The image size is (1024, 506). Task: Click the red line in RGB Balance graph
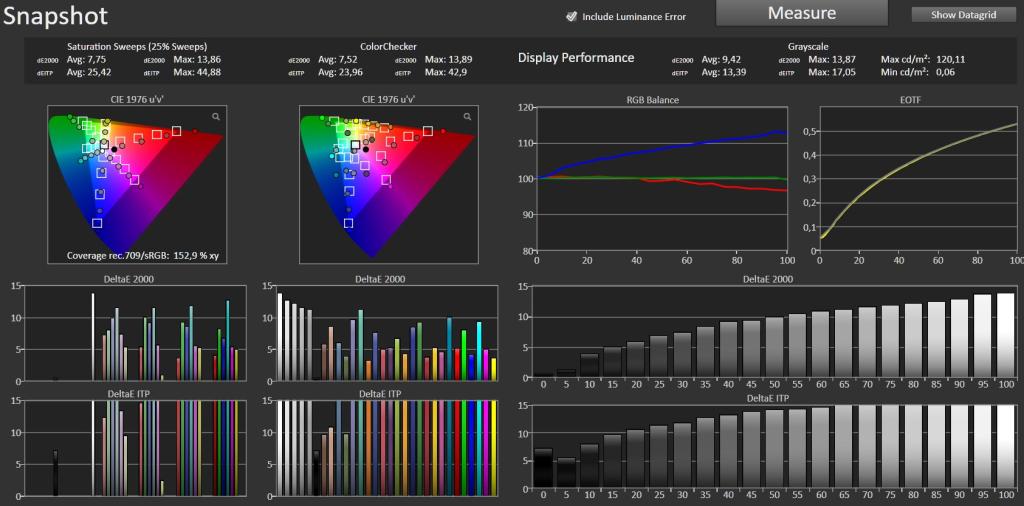click(x=718, y=187)
